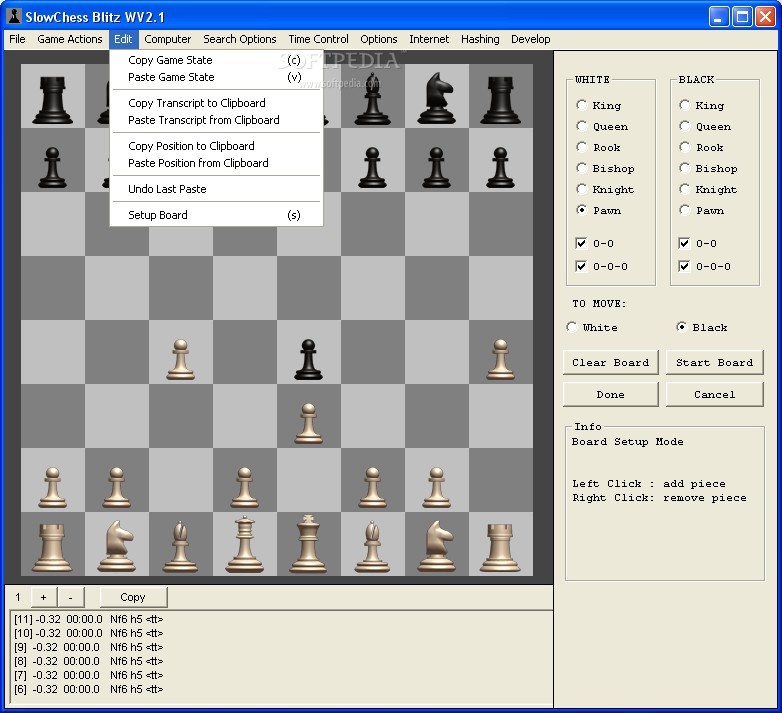This screenshot has width=782, height=713.
Task: Click the white pawn directly below the black center pawn
Action: click(308, 423)
